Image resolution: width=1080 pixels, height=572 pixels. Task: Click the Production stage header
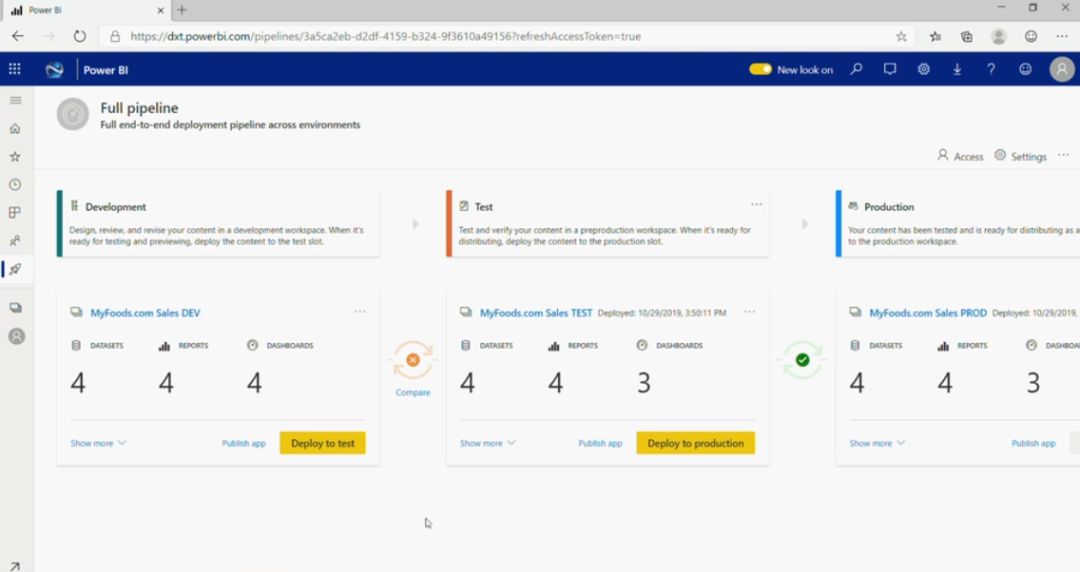(957, 223)
